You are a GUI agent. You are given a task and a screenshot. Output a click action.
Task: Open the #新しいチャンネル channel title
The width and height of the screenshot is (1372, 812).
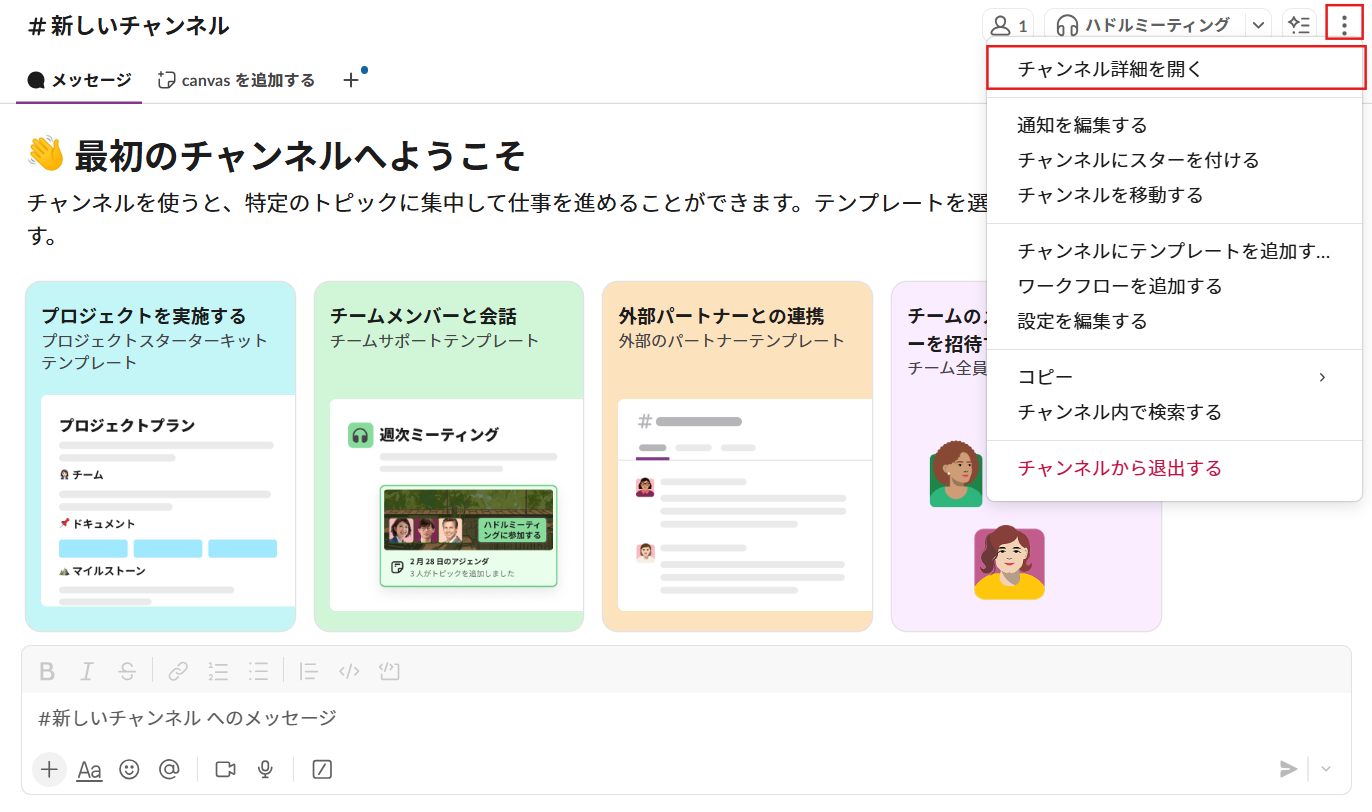coord(129,26)
